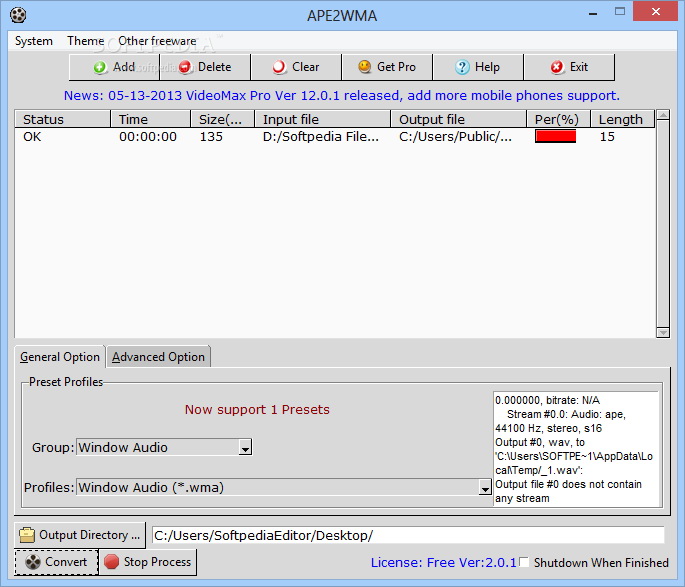Expand the Group dropdown list
The image size is (685, 587).
pyautogui.click(x=245, y=448)
